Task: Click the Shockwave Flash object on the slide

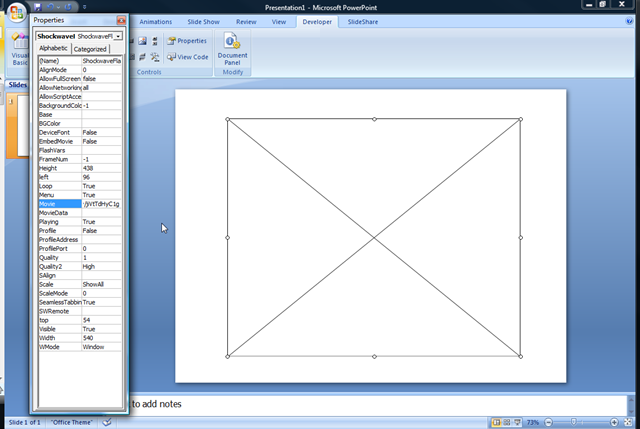Action: (374, 238)
